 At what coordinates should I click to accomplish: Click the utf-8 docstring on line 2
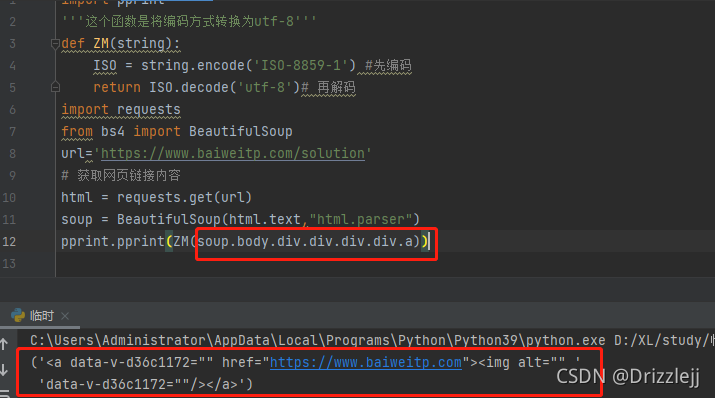189,21
